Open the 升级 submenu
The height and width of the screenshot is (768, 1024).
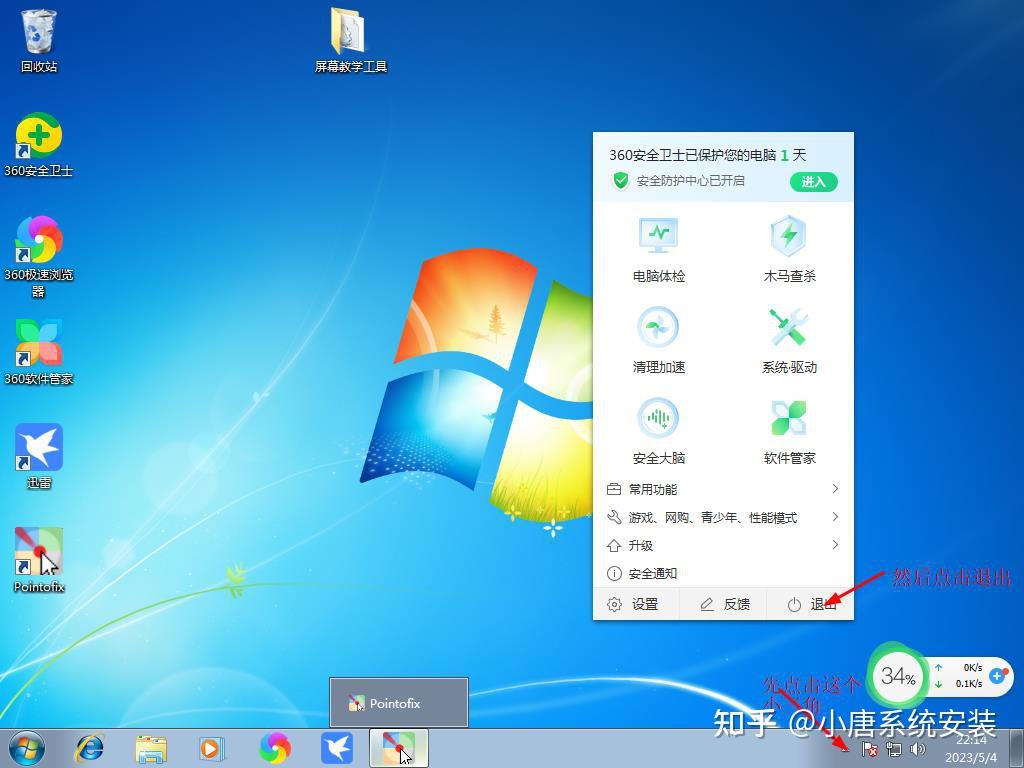pyautogui.click(x=723, y=545)
